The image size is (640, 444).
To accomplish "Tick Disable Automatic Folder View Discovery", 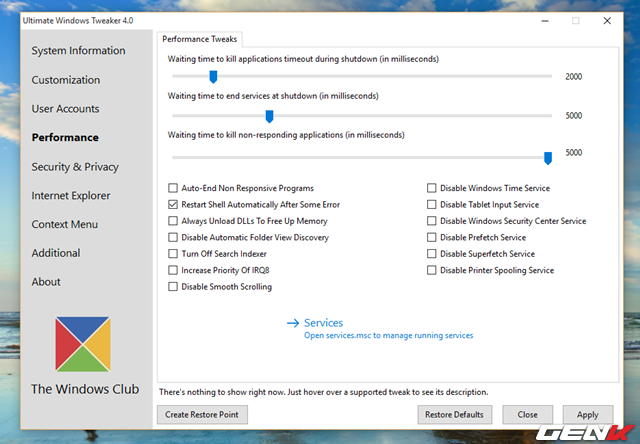I will 173,237.
